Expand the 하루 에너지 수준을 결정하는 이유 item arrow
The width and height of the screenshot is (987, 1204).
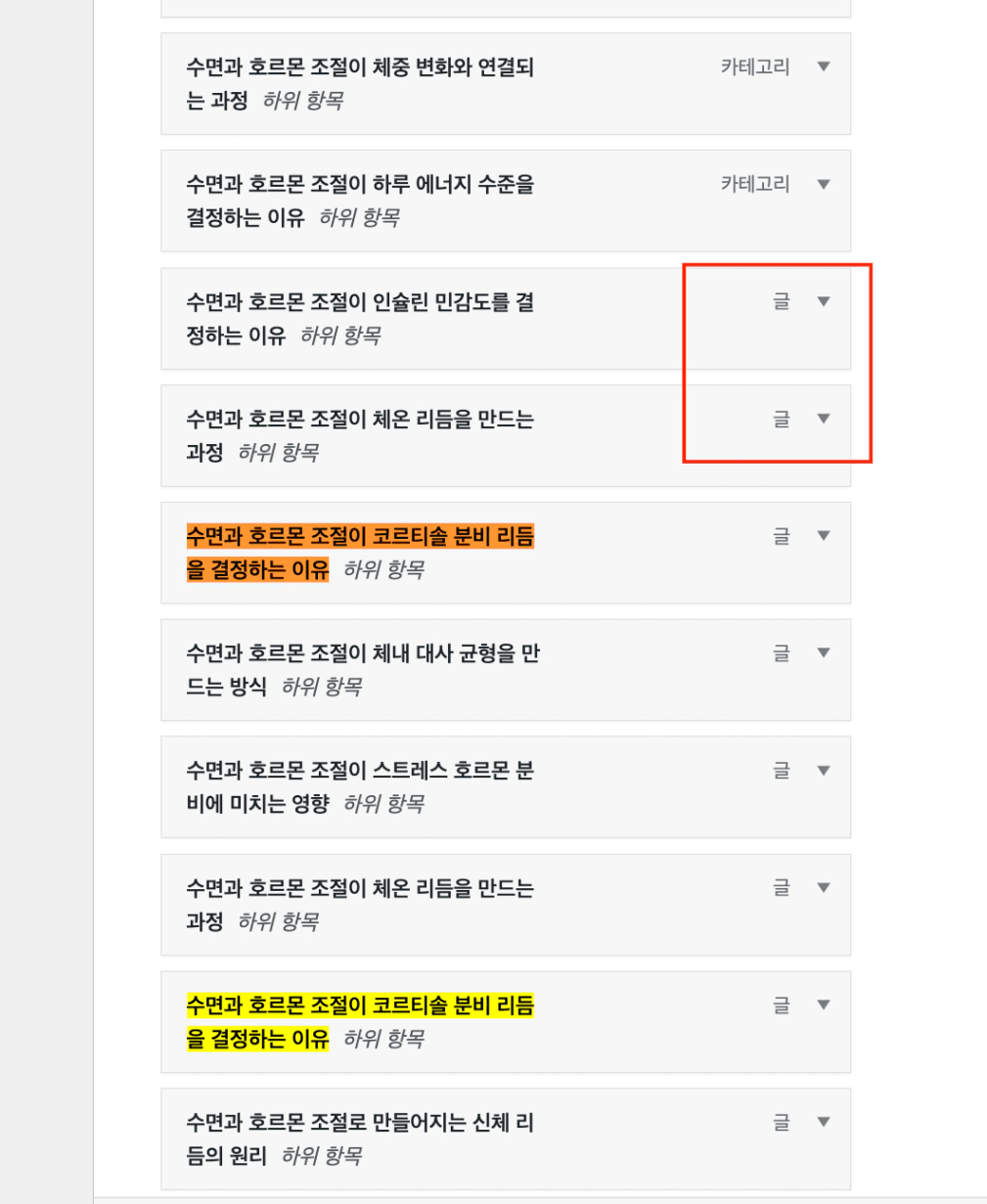[x=824, y=184]
